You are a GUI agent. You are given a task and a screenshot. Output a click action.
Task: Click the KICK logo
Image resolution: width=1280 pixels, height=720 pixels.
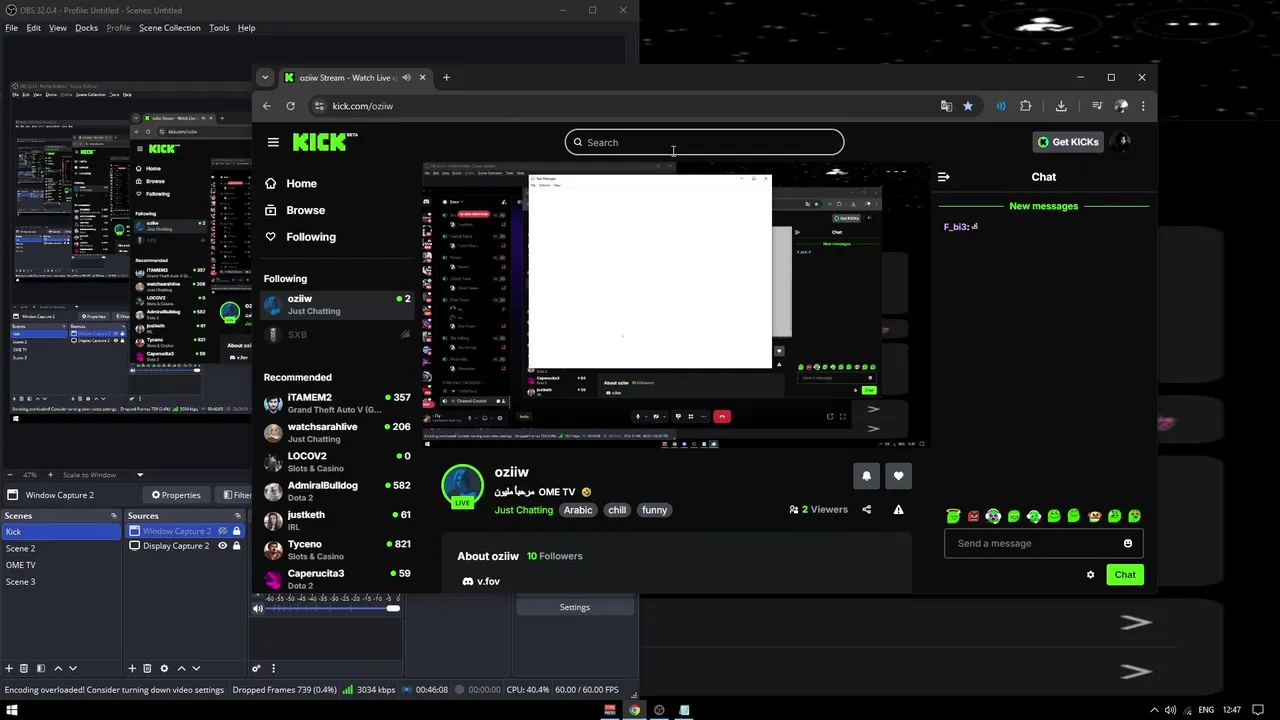pyautogui.click(x=324, y=142)
